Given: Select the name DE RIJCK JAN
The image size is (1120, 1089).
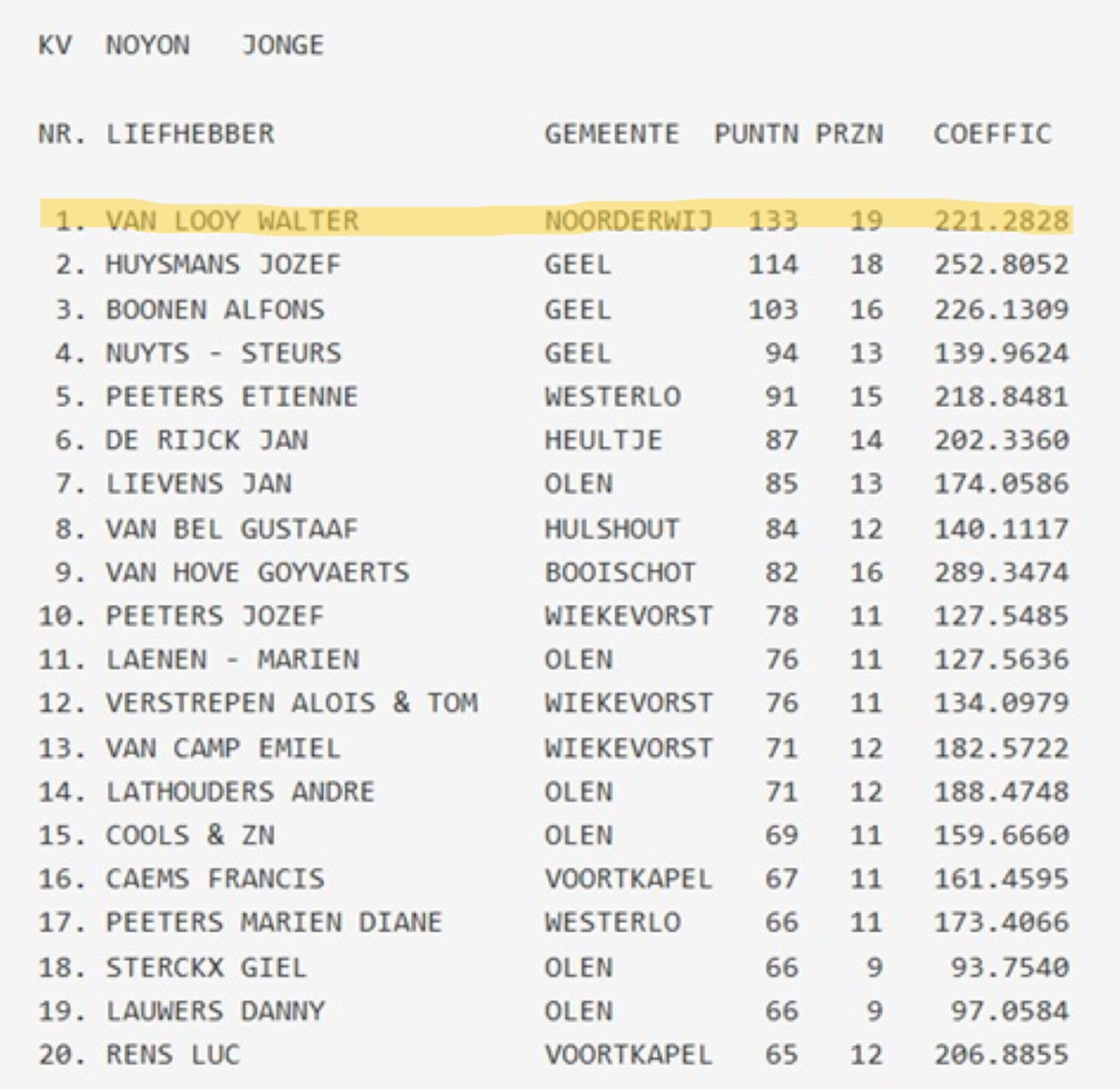Looking at the screenshot, I should (206, 440).
